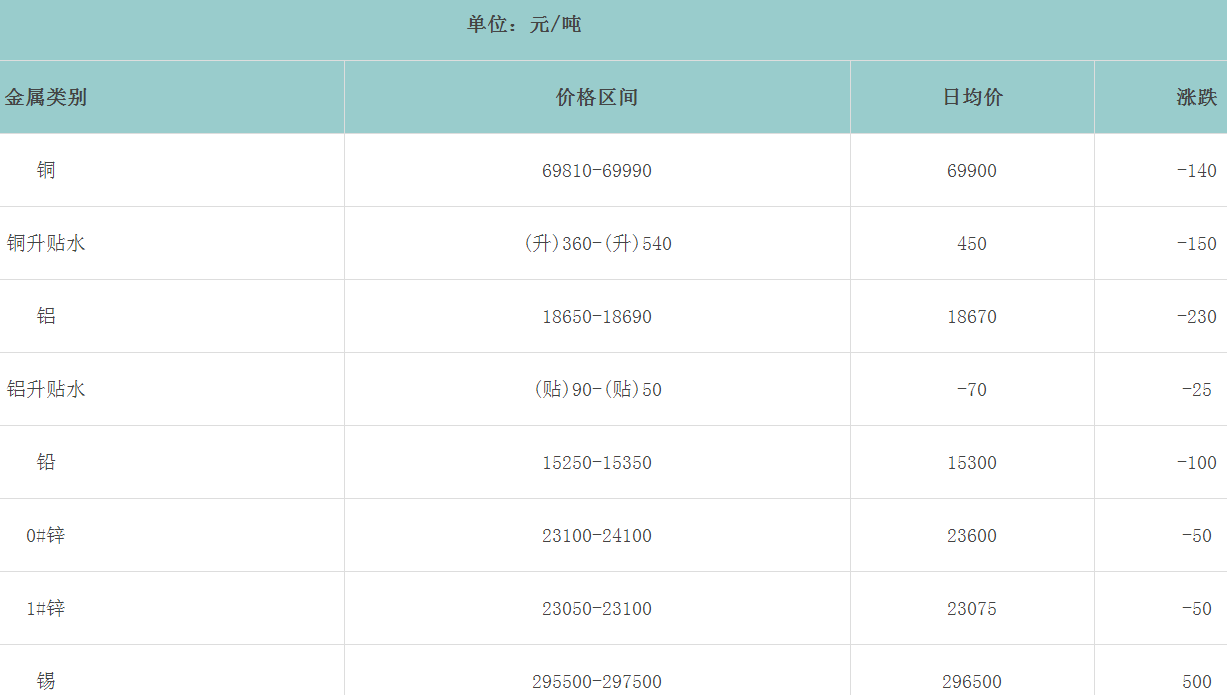
Task: Select the 0#锌 row label
Action: [46, 535]
